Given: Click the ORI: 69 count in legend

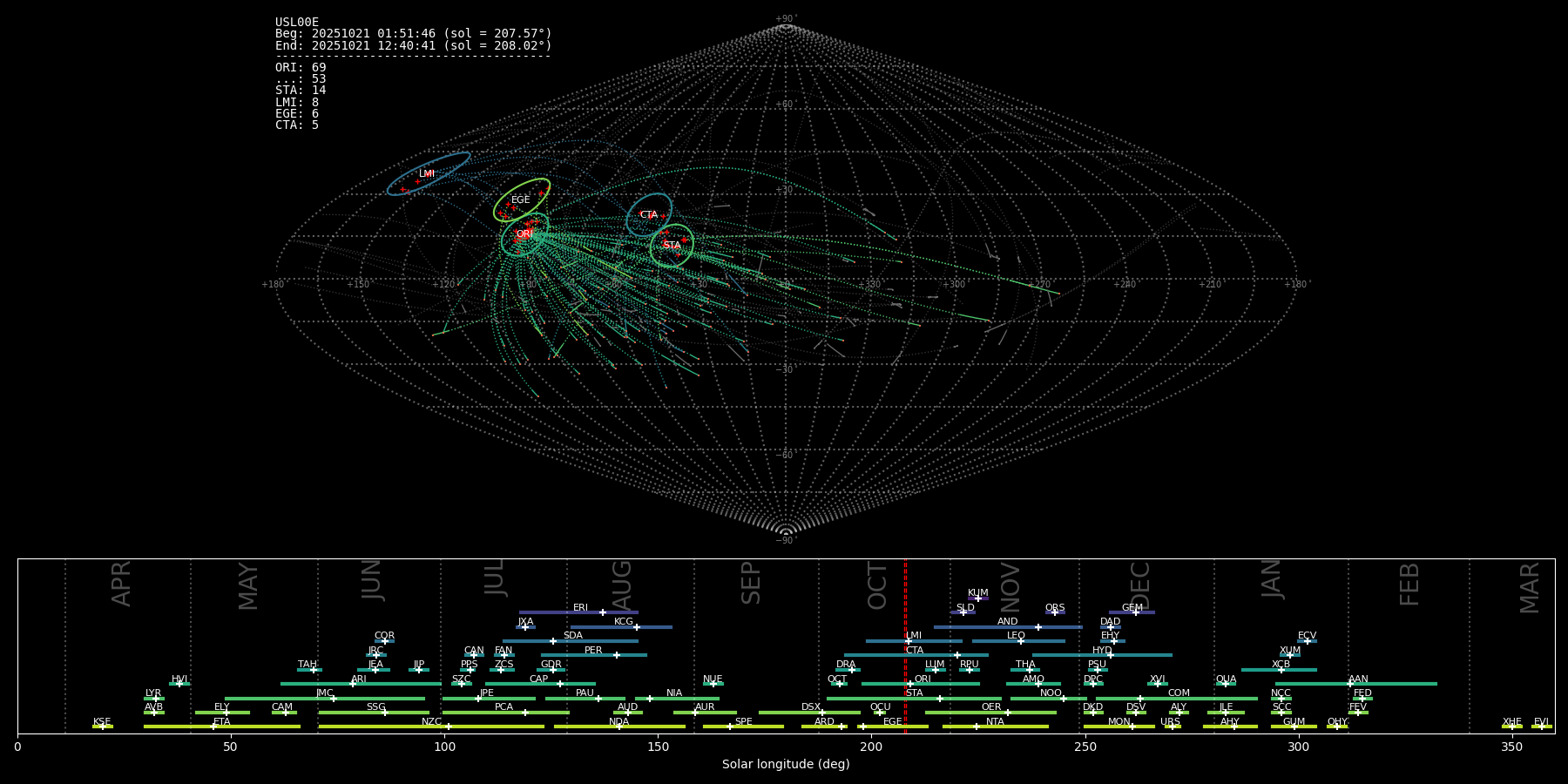Looking at the screenshot, I should coord(301,68).
